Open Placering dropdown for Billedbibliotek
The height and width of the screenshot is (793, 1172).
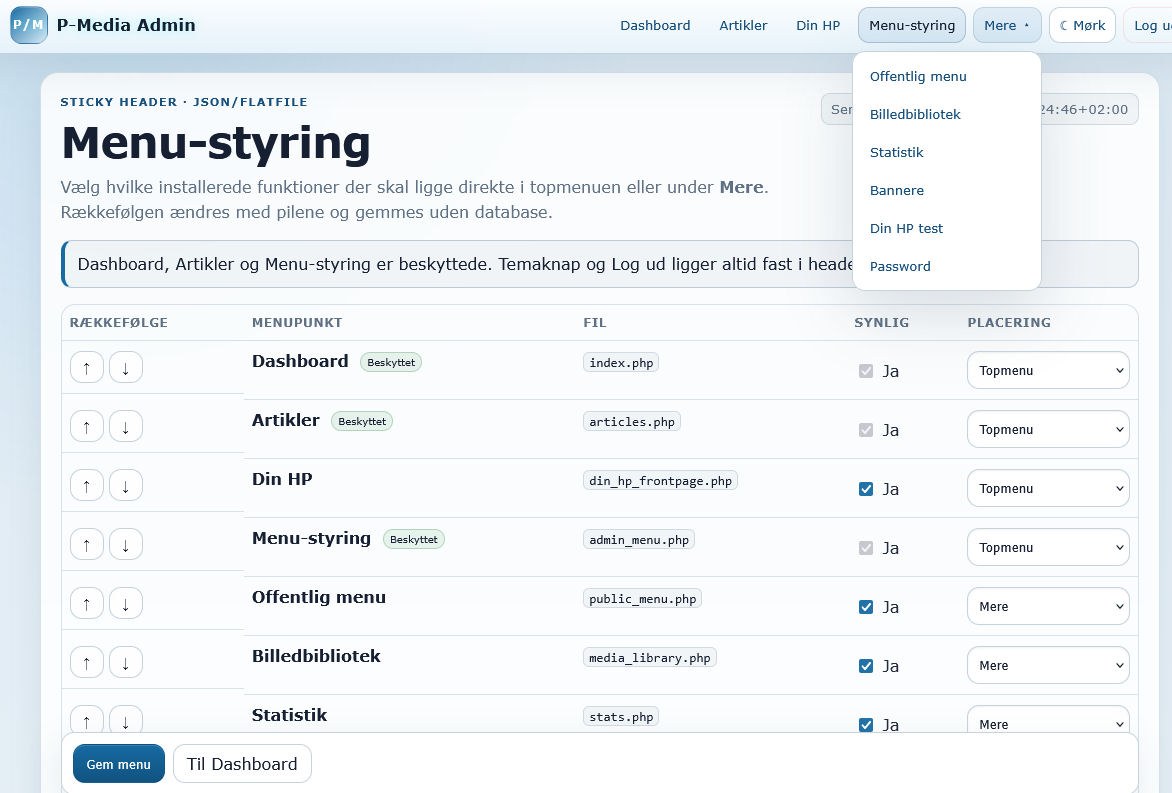point(1048,665)
